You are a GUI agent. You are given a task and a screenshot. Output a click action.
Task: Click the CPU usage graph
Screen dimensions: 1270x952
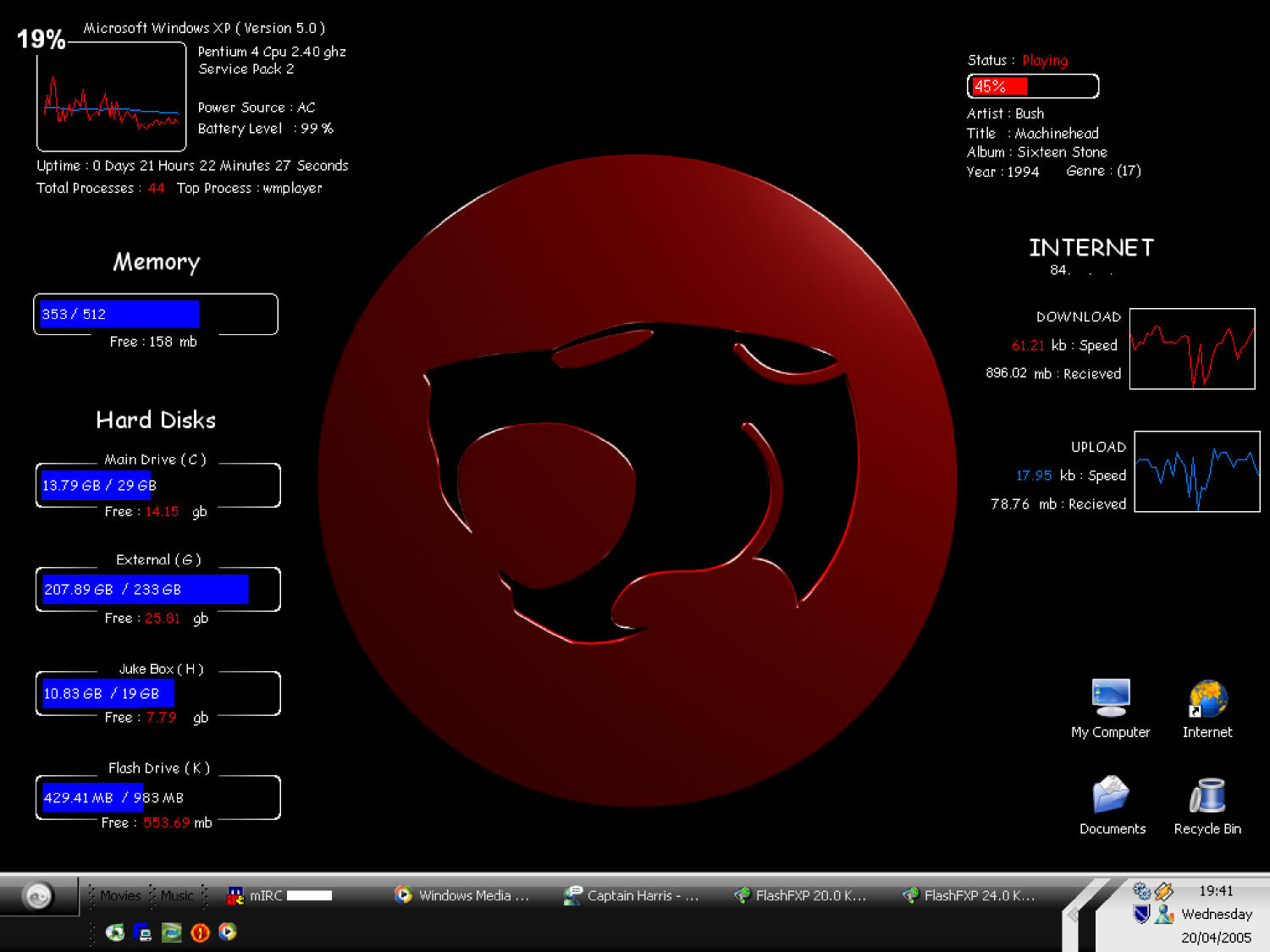111,96
